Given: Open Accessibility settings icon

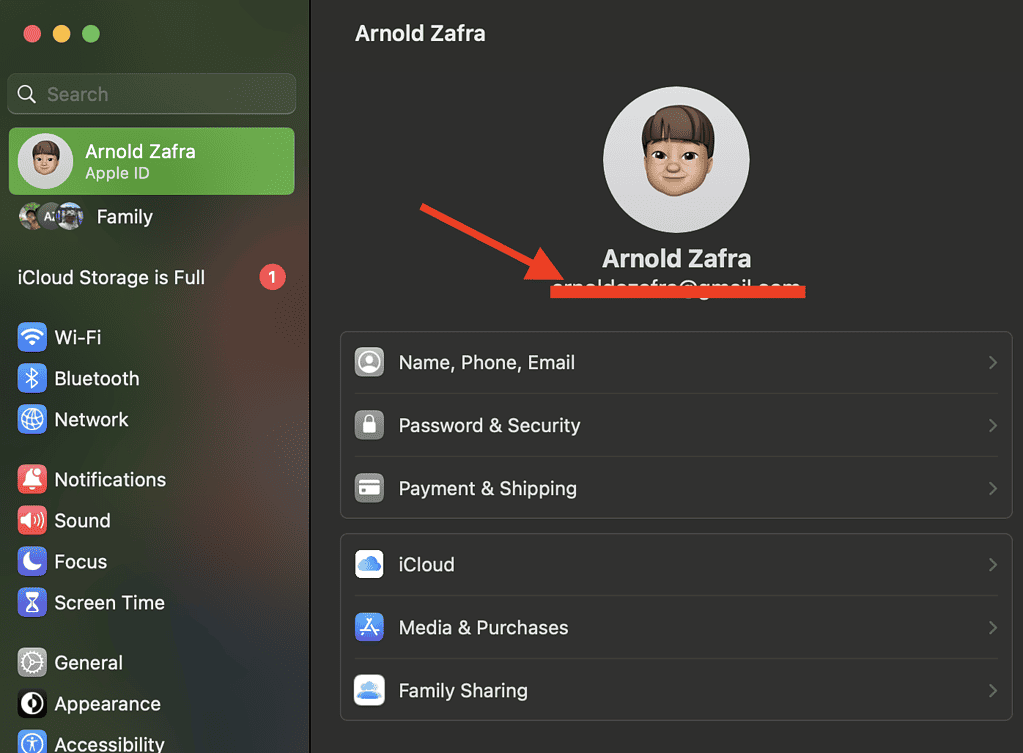Looking at the screenshot, I should click(32, 743).
